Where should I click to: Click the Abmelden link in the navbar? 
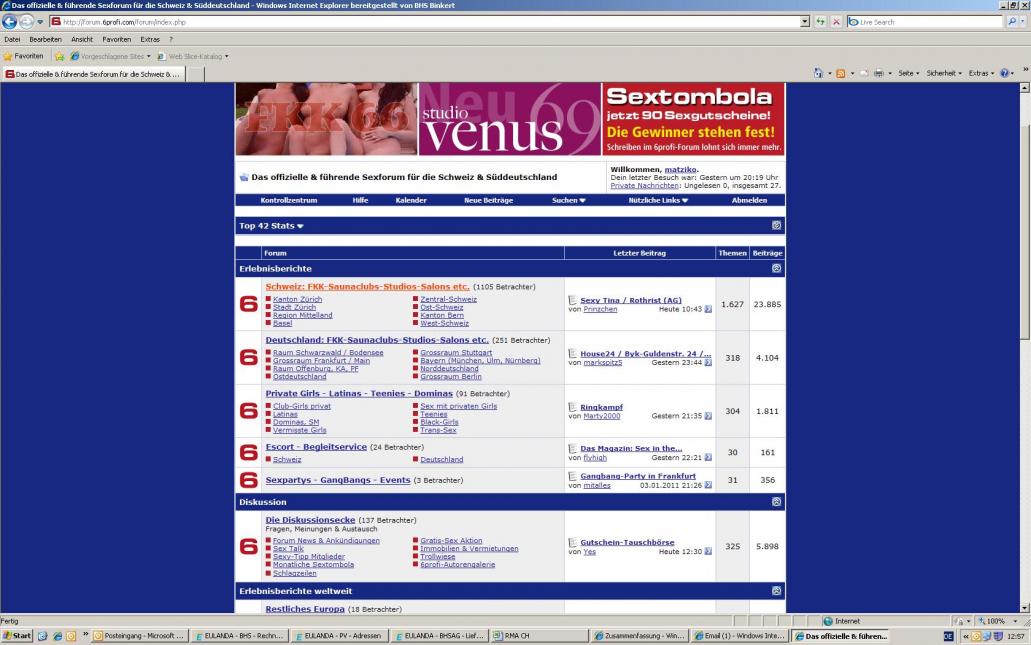coord(749,200)
